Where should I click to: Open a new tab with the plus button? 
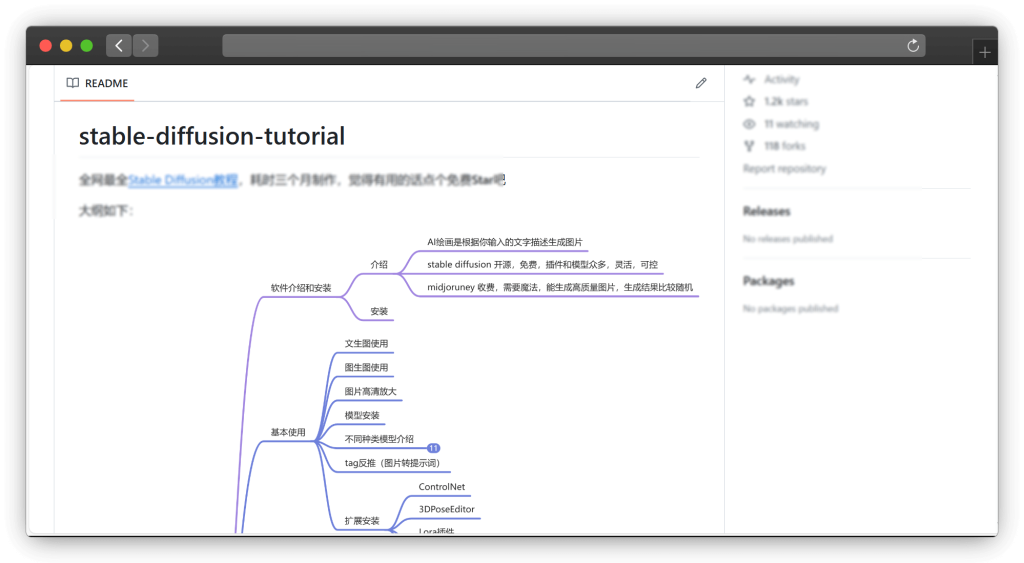pyautogui.click(x=985, y=52)
